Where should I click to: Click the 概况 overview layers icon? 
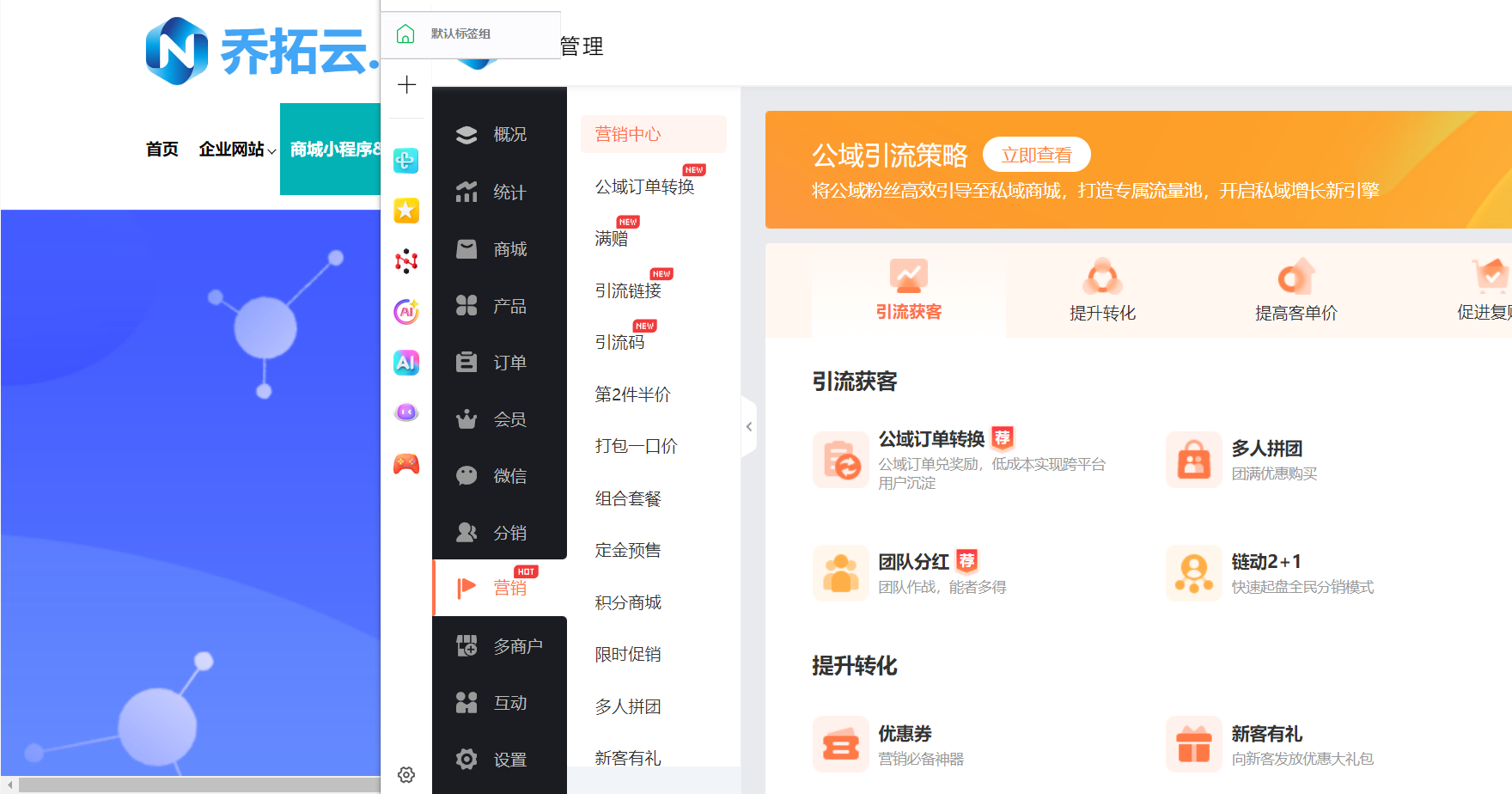[x=466, y=135]
